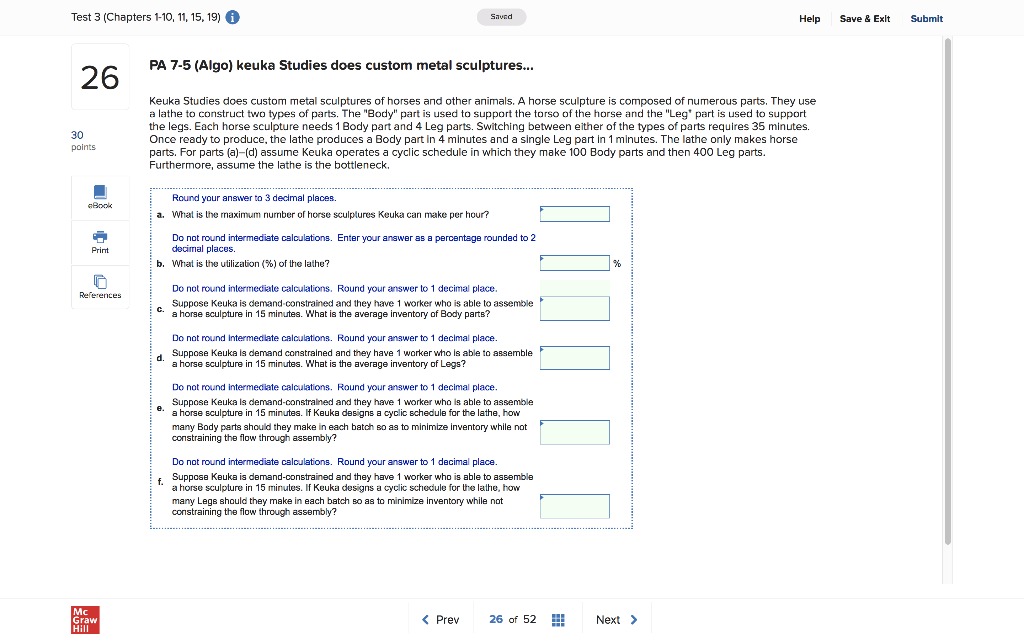The width and height of the screenshot is (1024, 640).
Task: Click lathe utilization answer field
Action: (575, 263)
